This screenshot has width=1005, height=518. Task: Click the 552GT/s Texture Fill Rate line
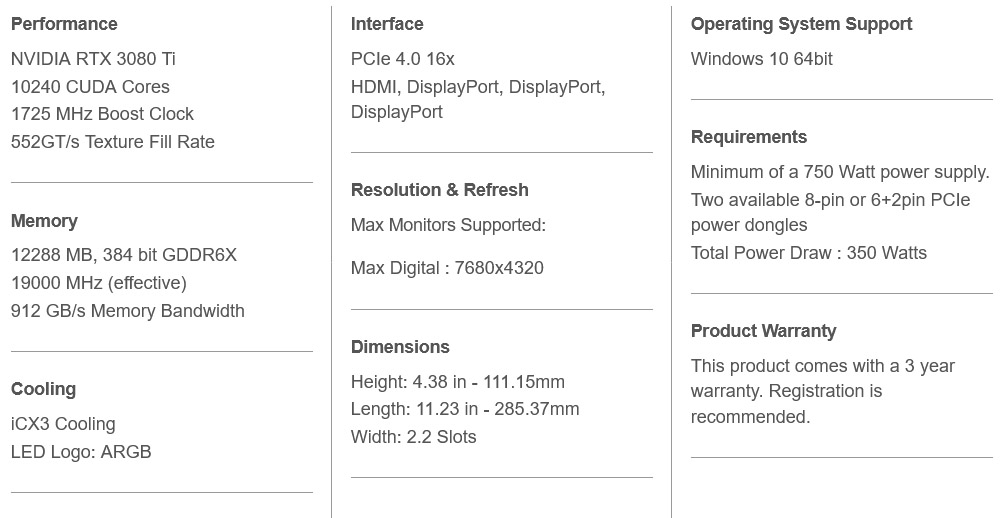[x=113, y=142]
